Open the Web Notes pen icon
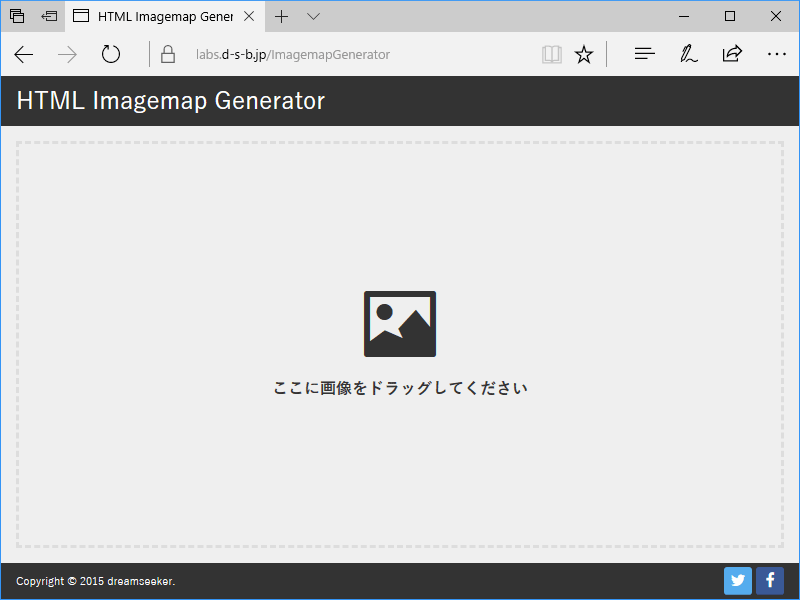 (x=688, y=55)
